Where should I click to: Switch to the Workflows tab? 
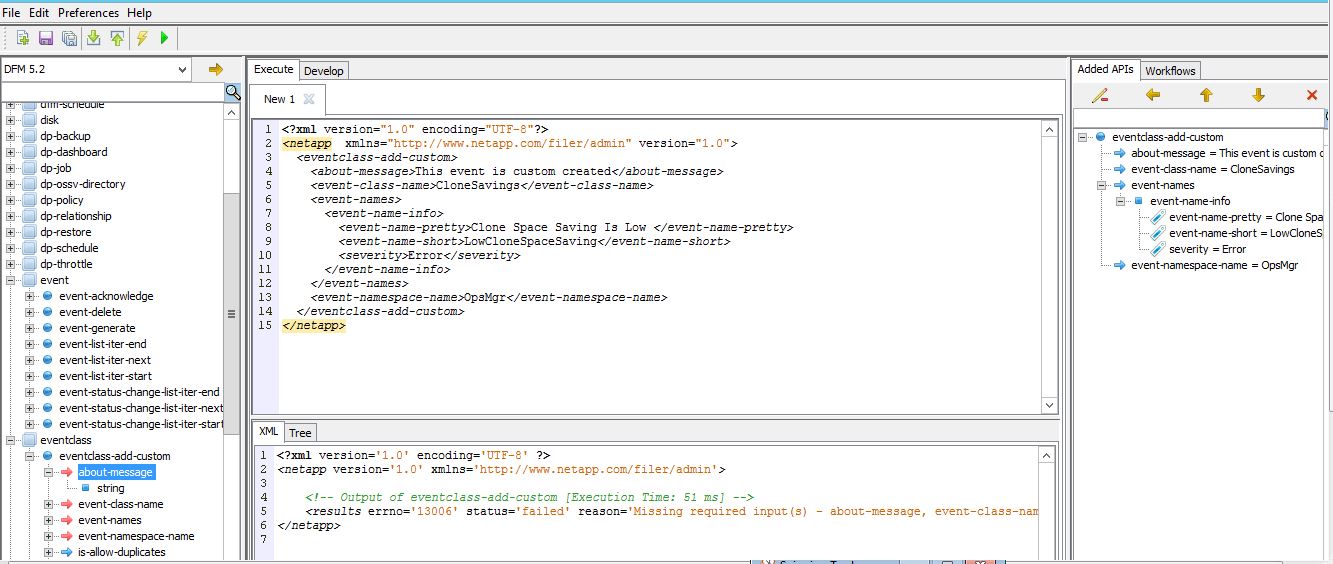tap(1169, 70)
